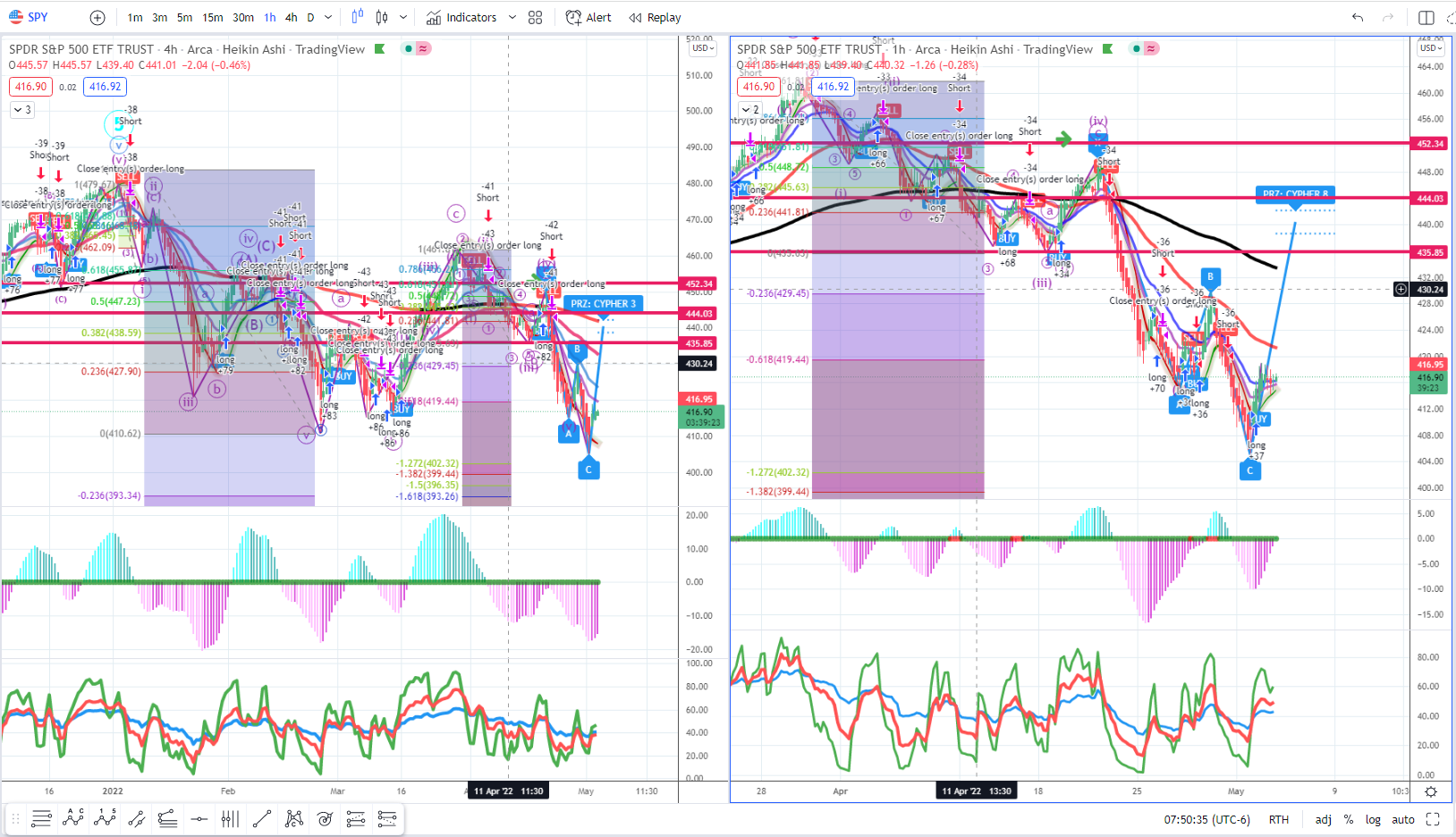Toggle auto scale

(1403, 819)
